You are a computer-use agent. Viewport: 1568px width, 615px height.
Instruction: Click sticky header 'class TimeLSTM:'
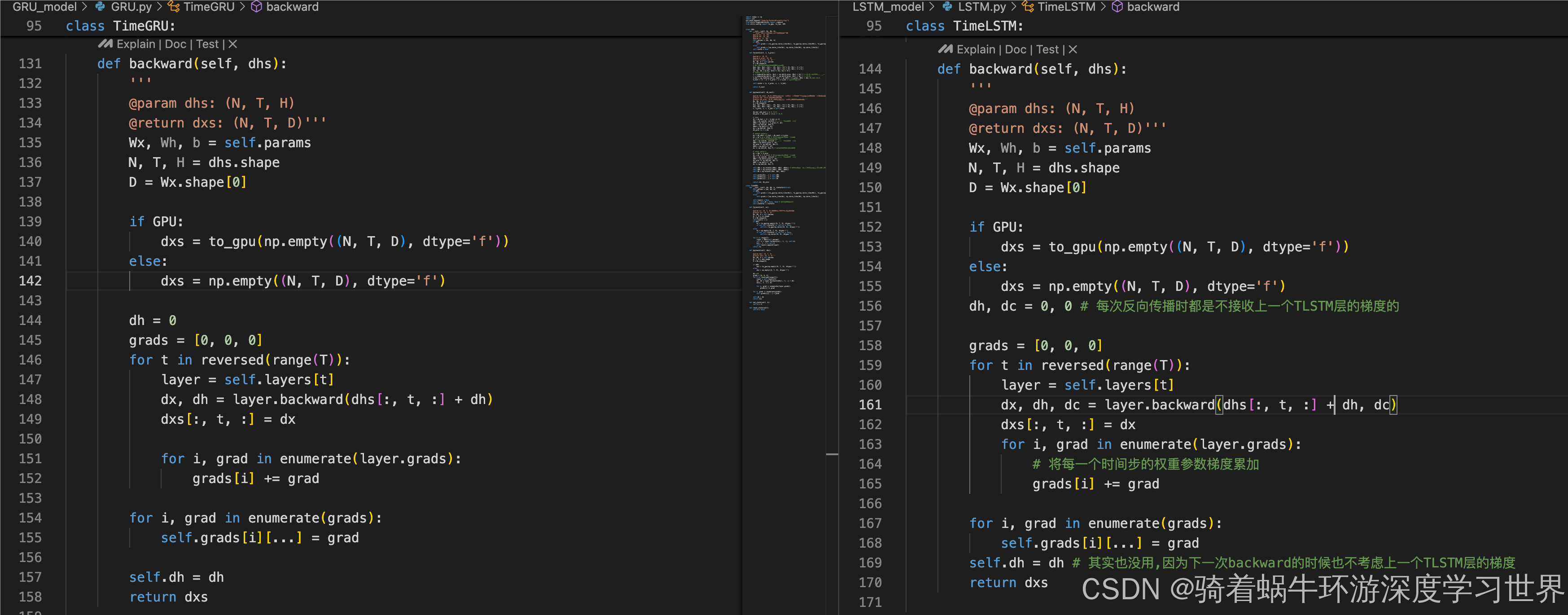[x=964, y=26]
